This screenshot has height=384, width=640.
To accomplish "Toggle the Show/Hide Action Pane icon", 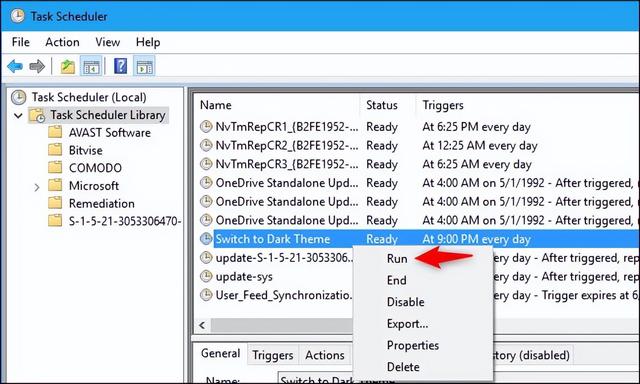I will [144, 66].
